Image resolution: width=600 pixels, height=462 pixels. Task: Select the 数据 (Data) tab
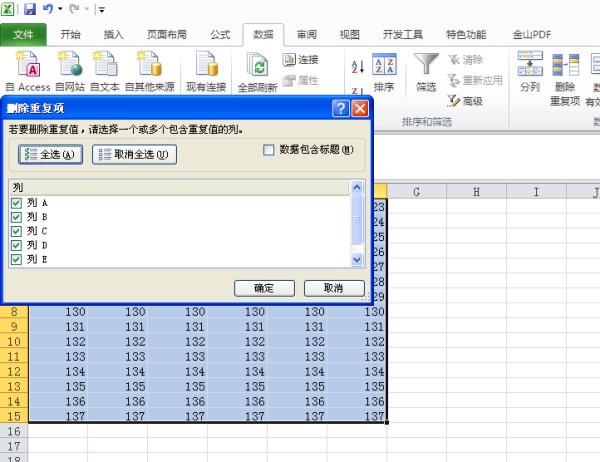[263, 34]
